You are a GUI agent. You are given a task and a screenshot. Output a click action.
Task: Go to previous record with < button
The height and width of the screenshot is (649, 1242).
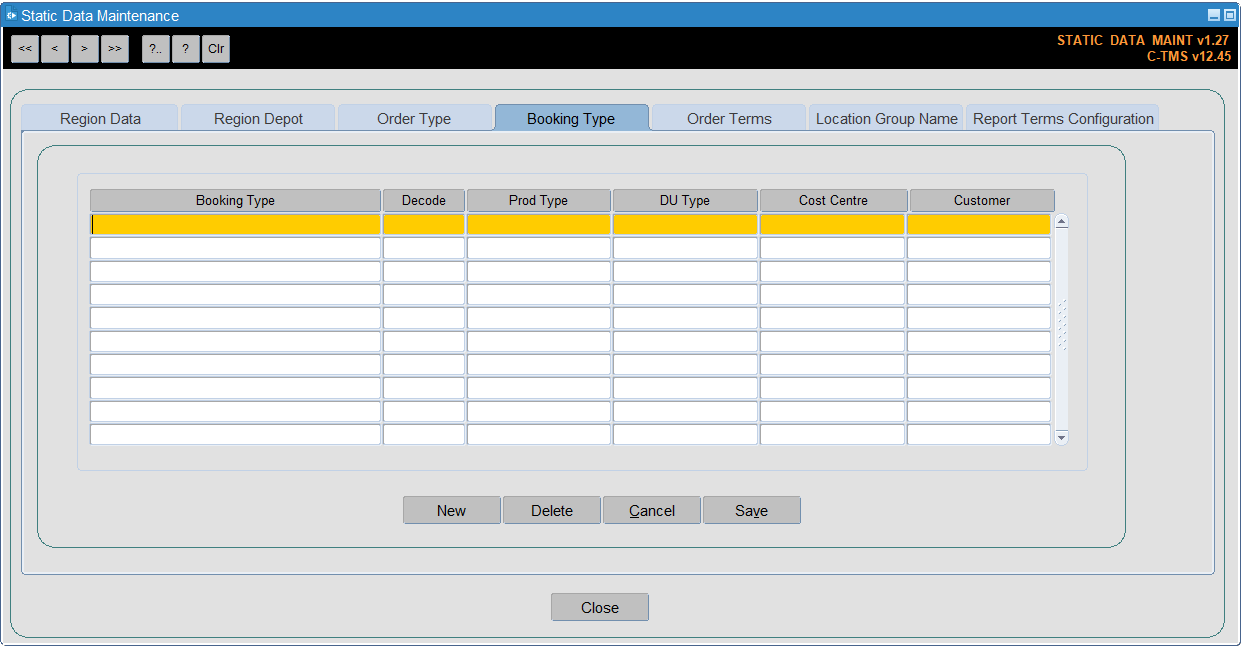point(55,48)
